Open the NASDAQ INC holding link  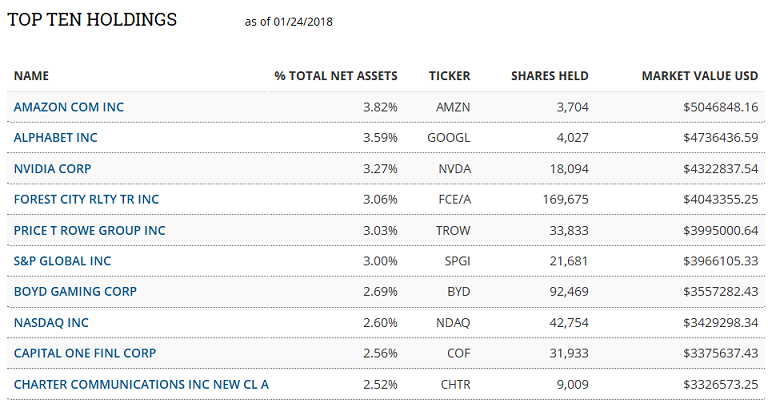[x=51, y=322]
